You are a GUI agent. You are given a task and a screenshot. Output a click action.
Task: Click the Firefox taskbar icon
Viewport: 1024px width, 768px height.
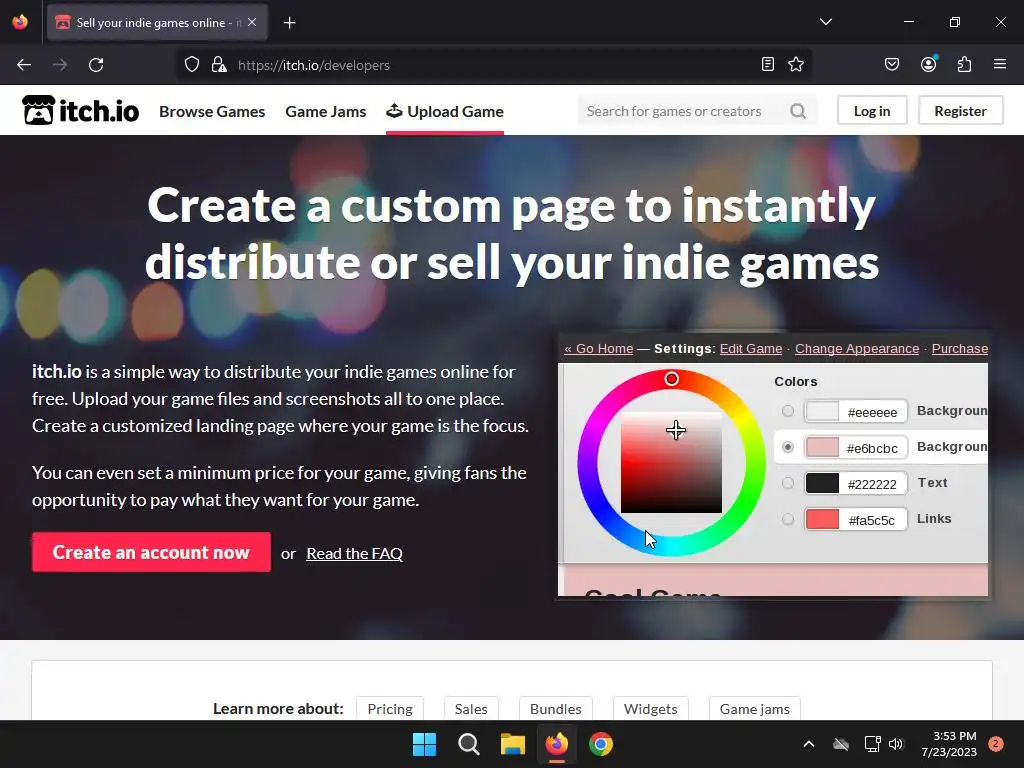point(556,744)
